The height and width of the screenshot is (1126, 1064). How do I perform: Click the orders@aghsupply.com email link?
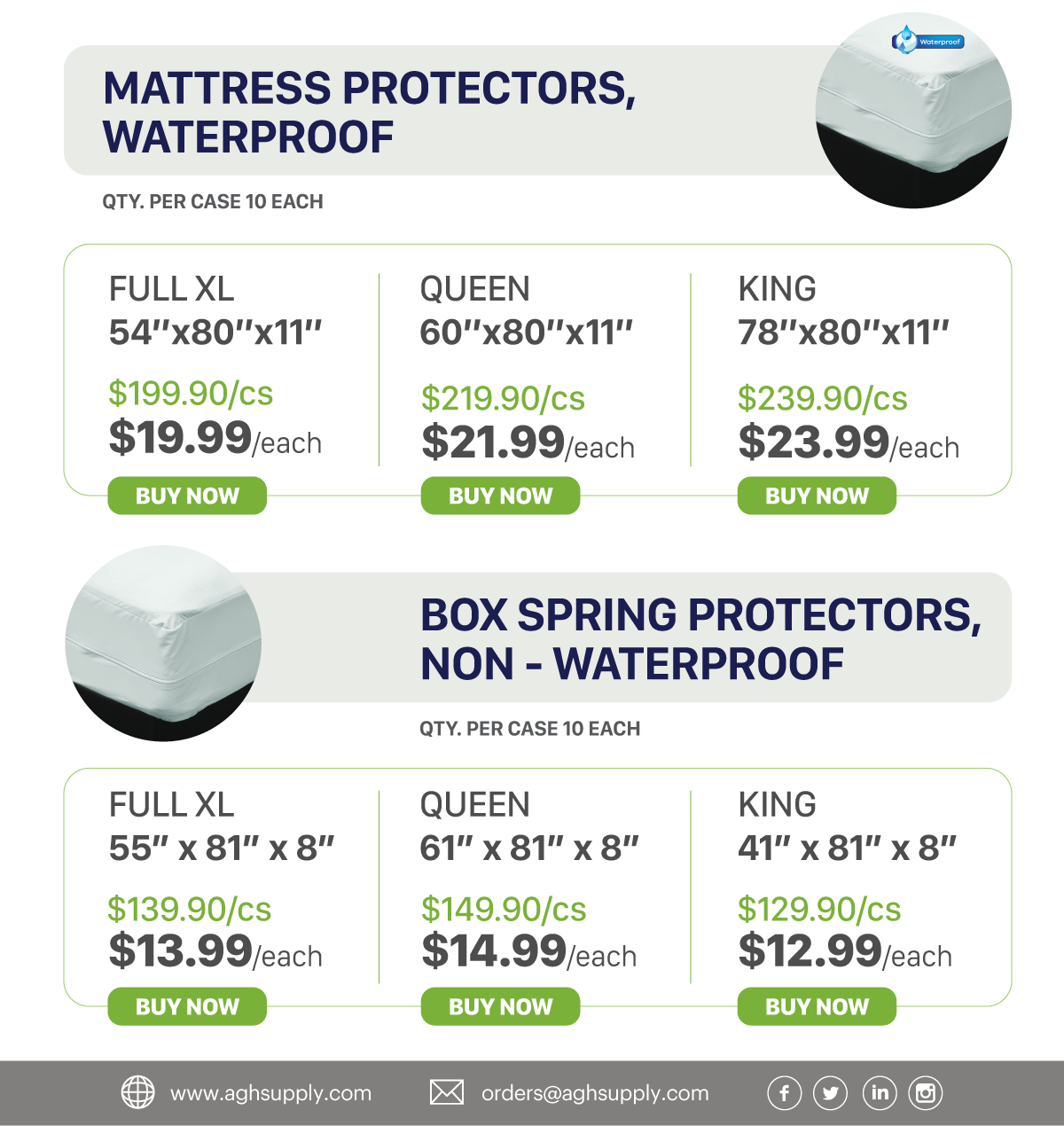(x=595, y=1093)
